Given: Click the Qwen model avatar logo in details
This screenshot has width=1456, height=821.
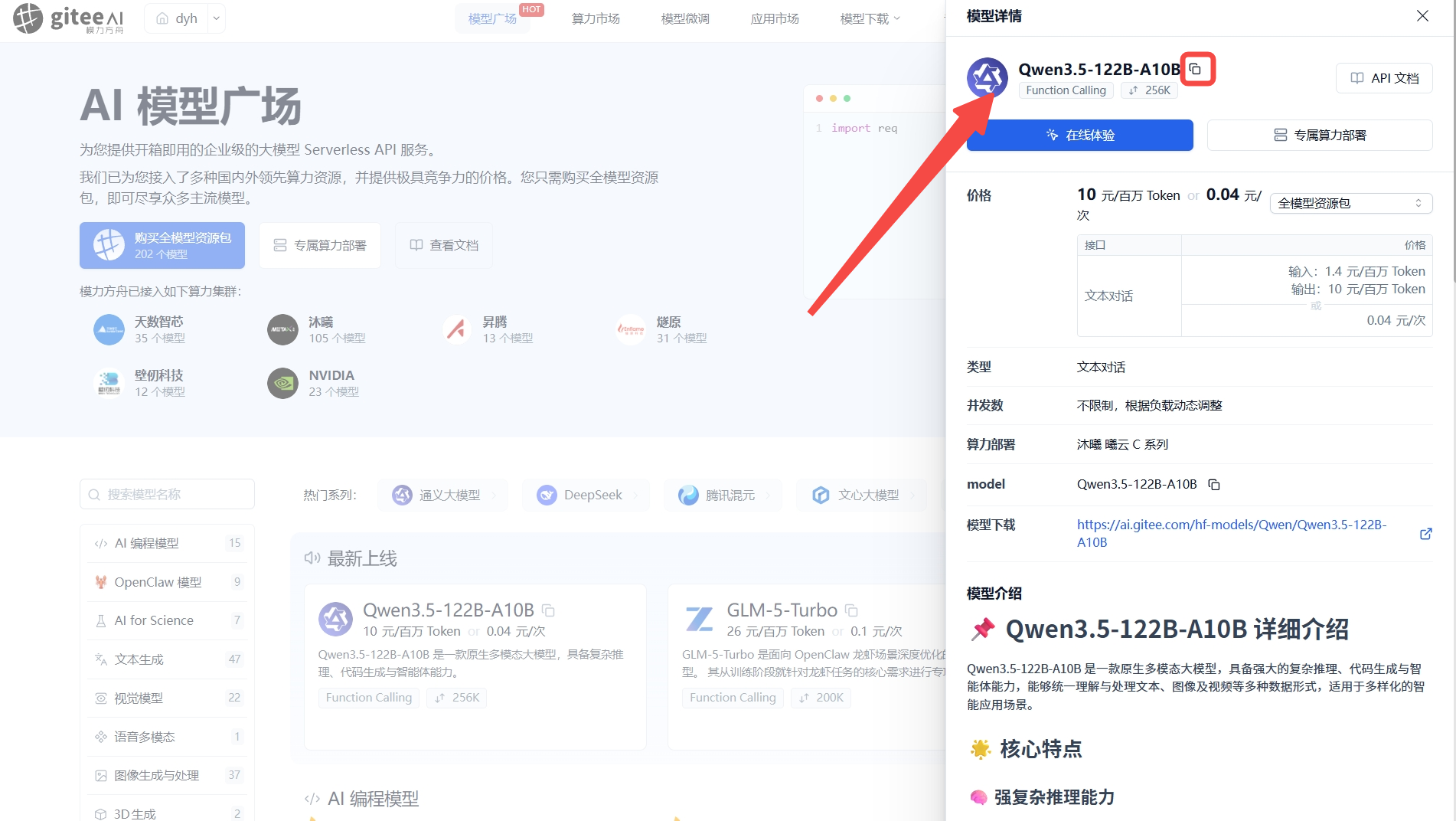Looking at the screenshot, I should click(x=987, y=77).
